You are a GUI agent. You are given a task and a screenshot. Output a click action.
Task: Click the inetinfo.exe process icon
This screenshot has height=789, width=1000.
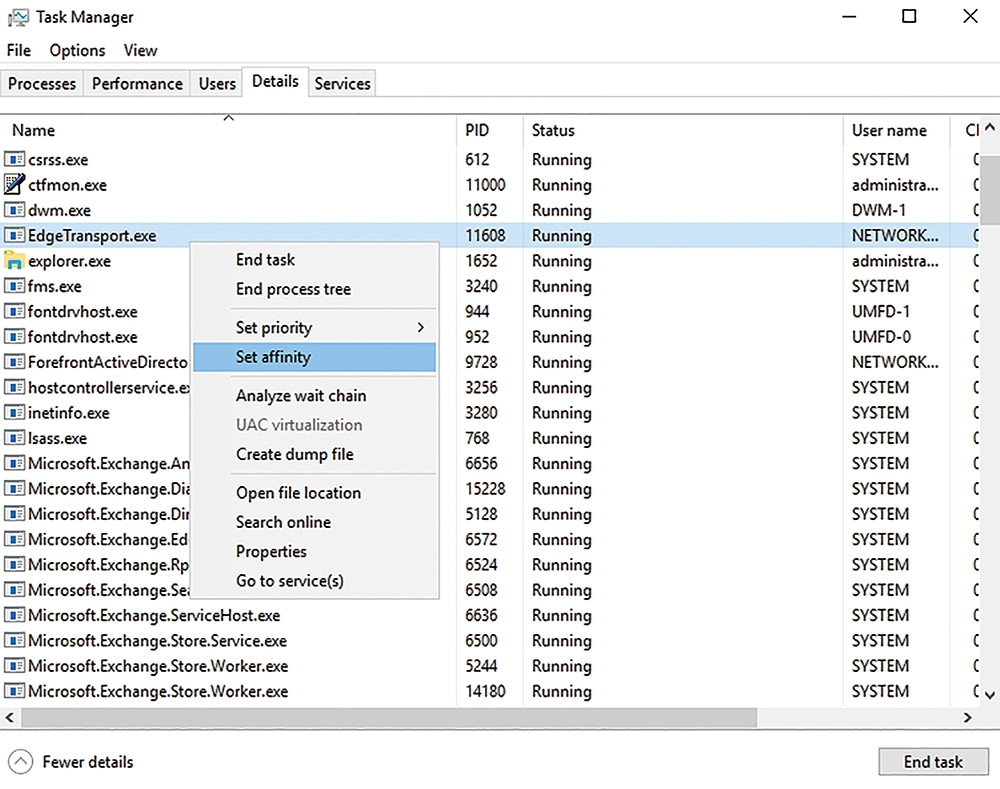point(14,413)
